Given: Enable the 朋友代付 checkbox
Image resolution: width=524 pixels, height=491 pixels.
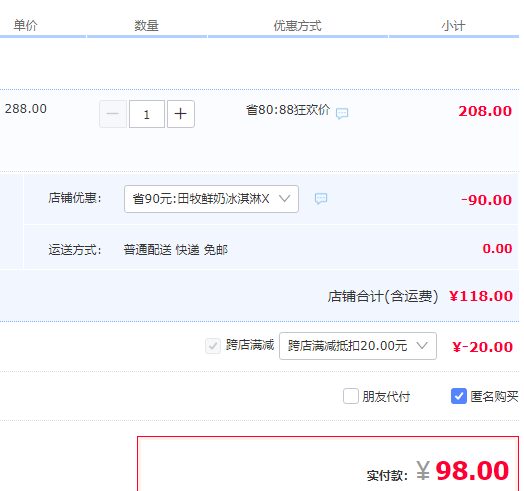Looking at the screenshot, I should [x=351, y=396].
